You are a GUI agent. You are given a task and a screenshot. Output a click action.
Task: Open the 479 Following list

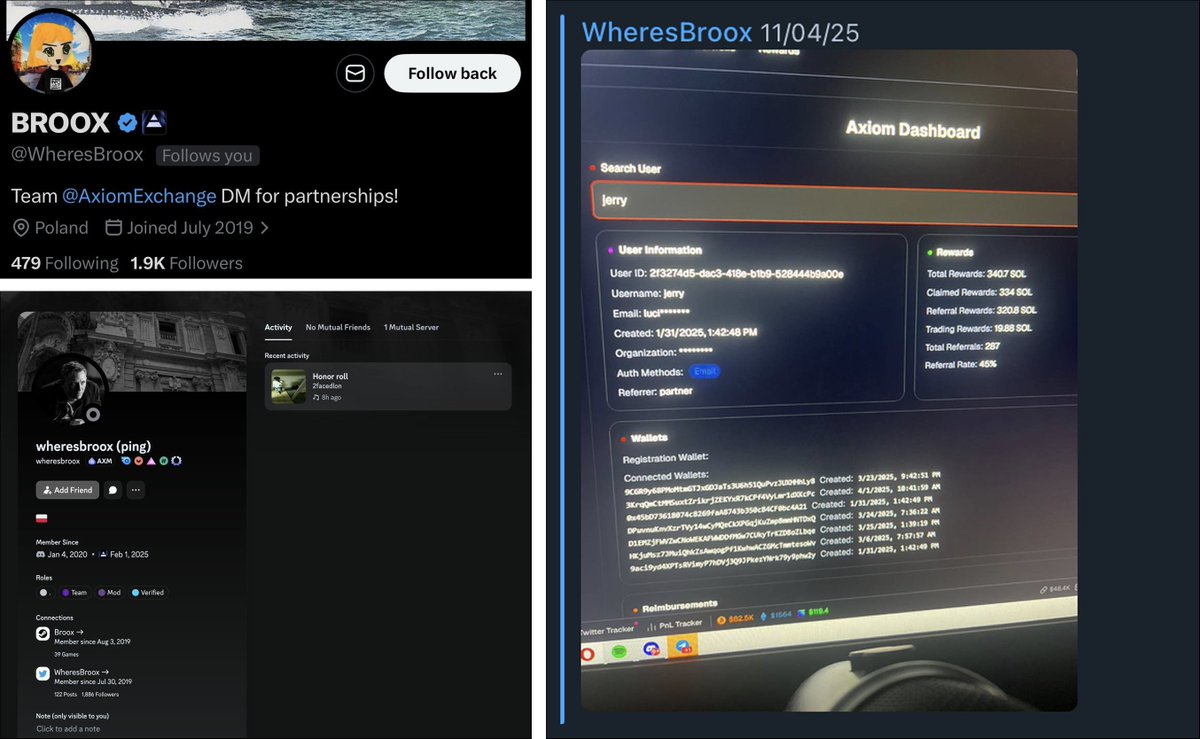pos(64,263)
